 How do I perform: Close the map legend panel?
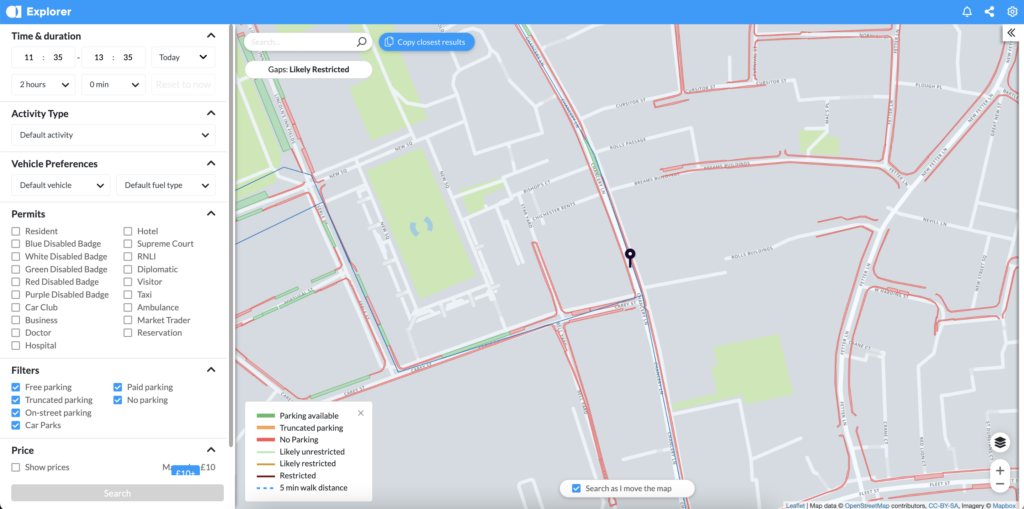[361, 412]
